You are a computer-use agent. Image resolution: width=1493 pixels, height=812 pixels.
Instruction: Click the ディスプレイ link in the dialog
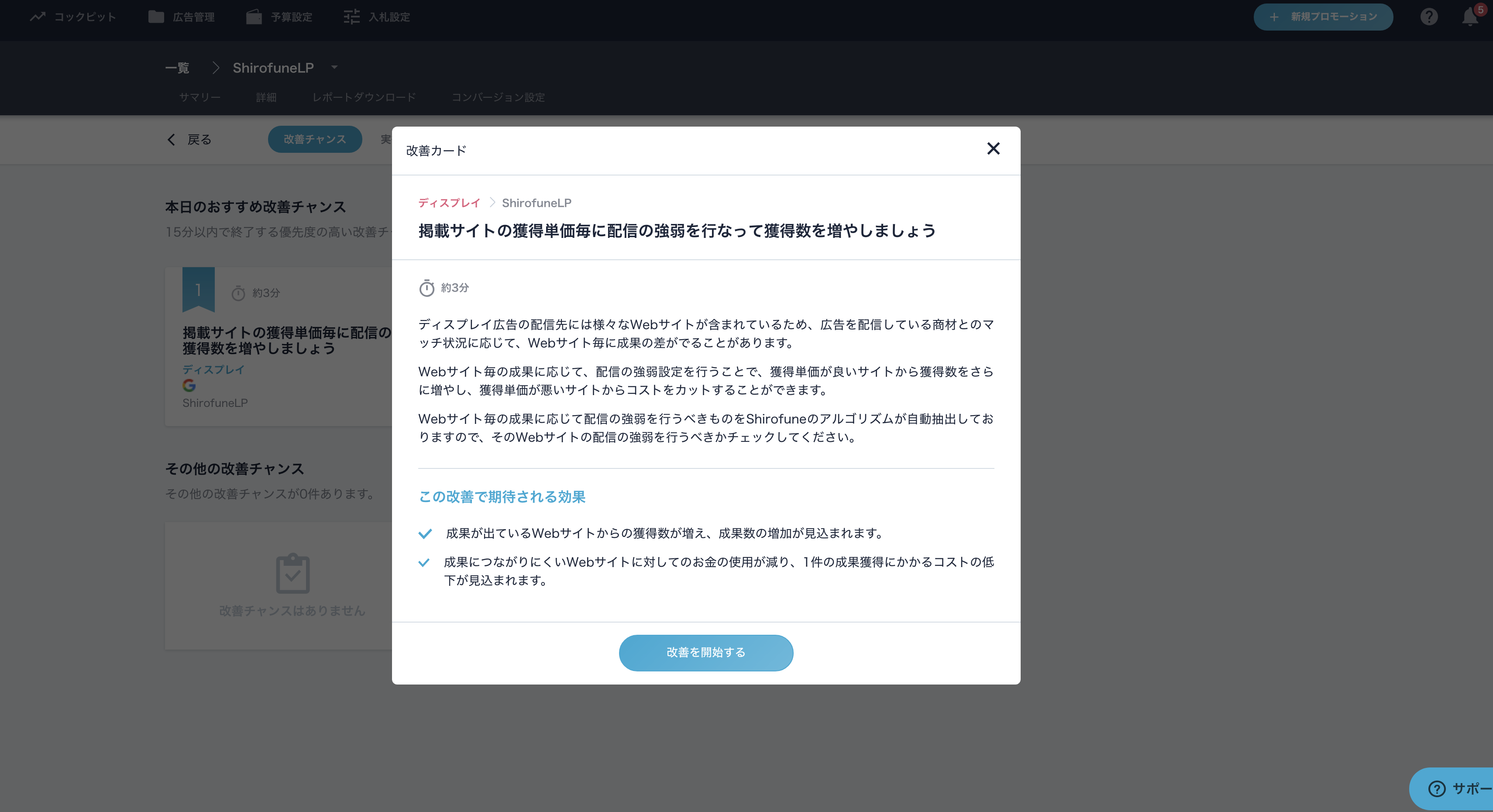pos(449,203)
